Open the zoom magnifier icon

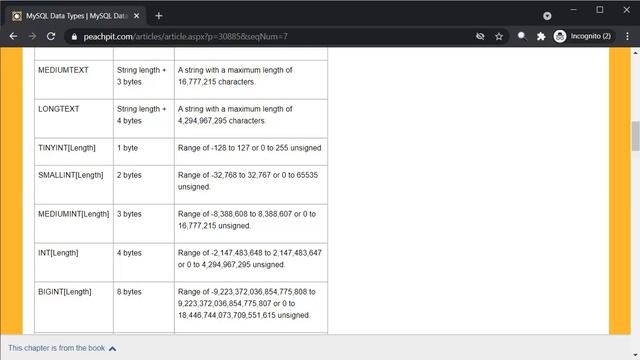(x=522, y=36)
